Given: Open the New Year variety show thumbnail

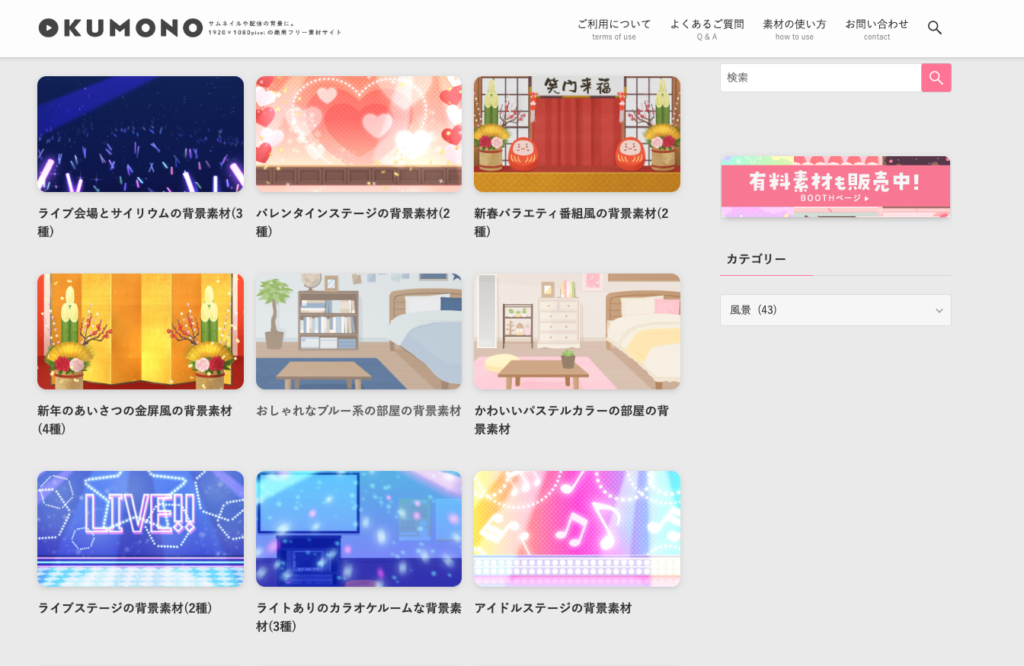Looking at the screenshot, I should coord(577,134).
